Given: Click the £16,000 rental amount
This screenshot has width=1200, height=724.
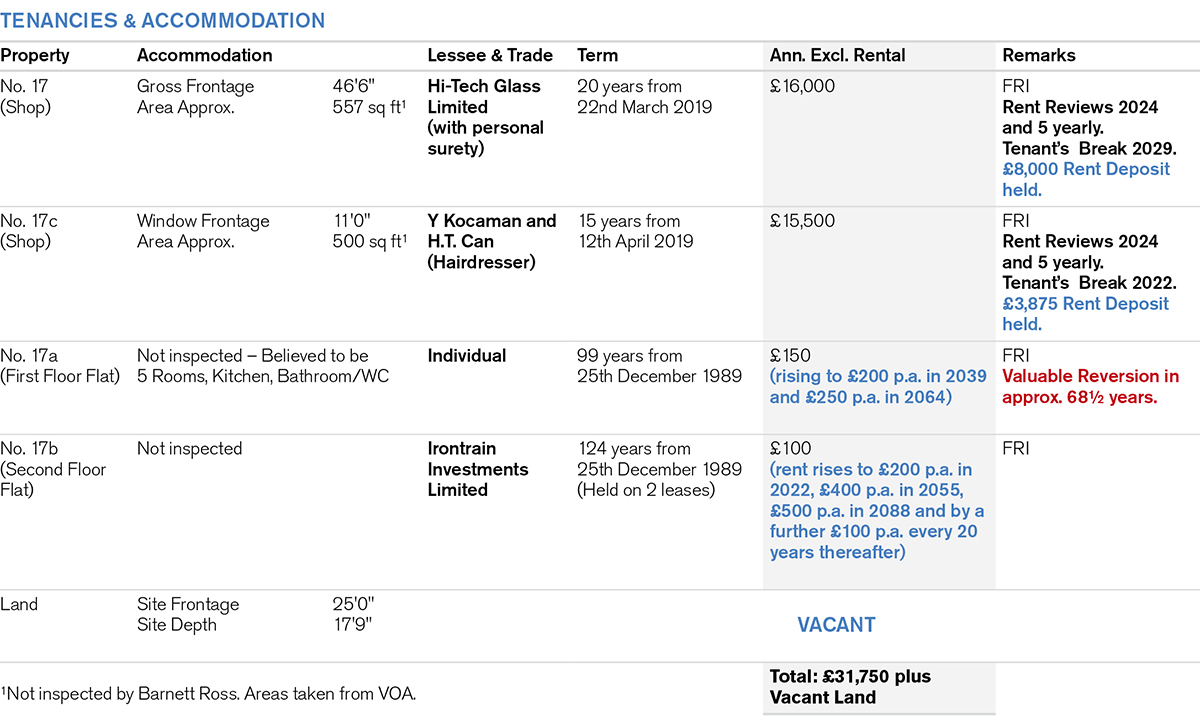Looking at the screenshot, I should pyautogui.click(x=802, y=87).
